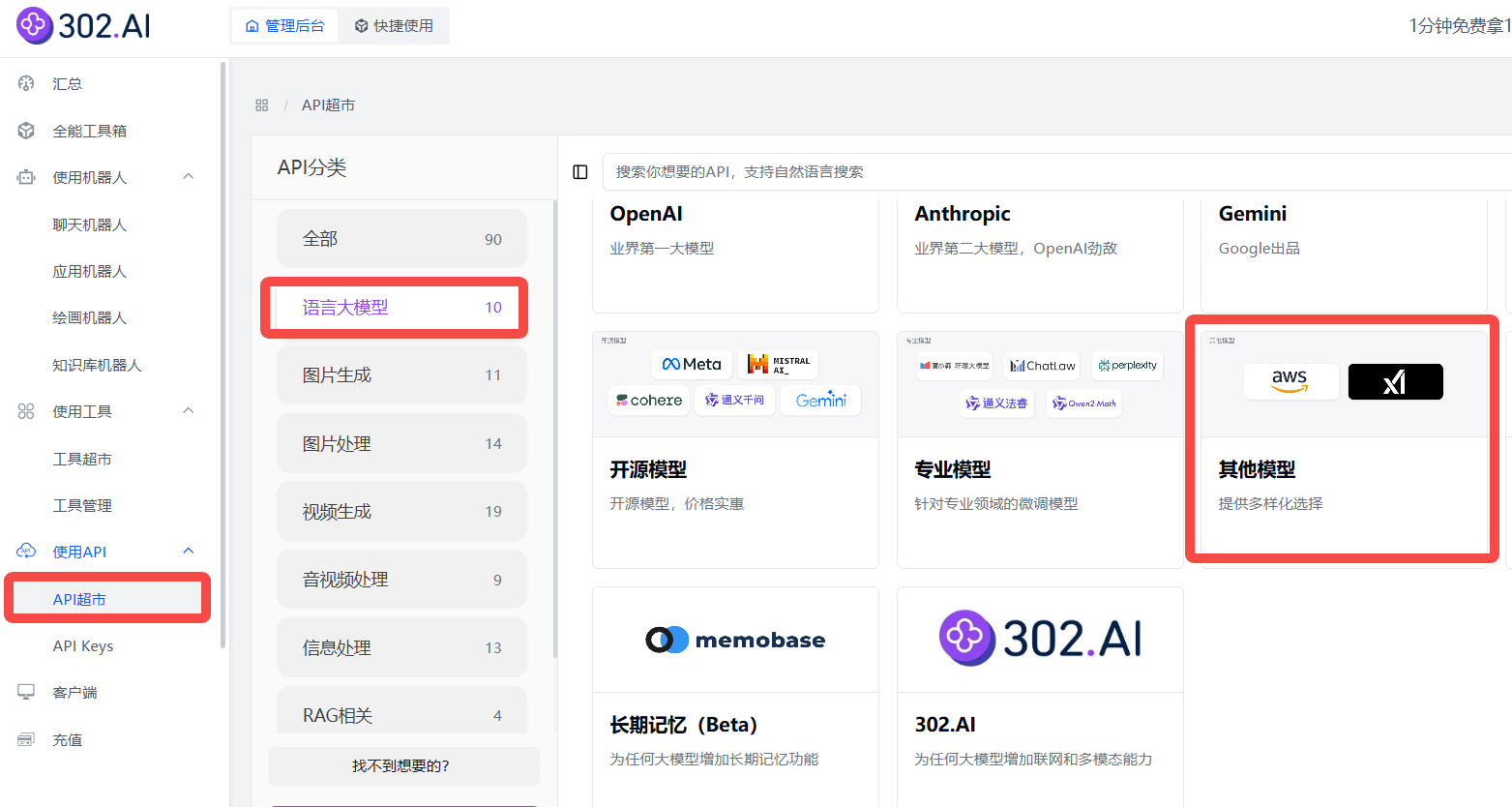Select the 全部 category with 90 APIs

(401, 239)
